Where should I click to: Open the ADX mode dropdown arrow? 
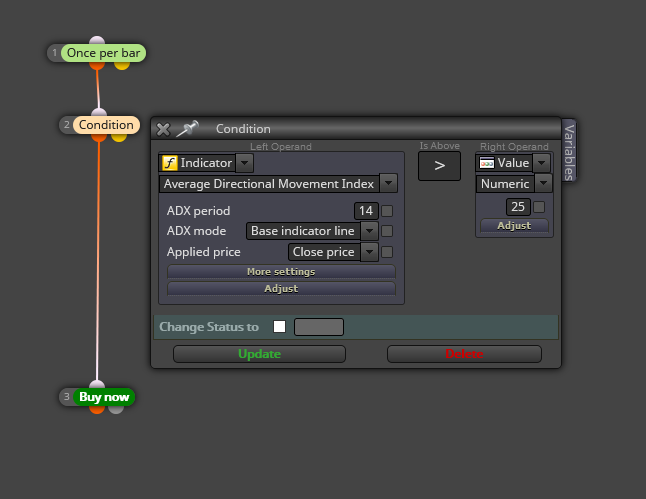coord(370,231)
